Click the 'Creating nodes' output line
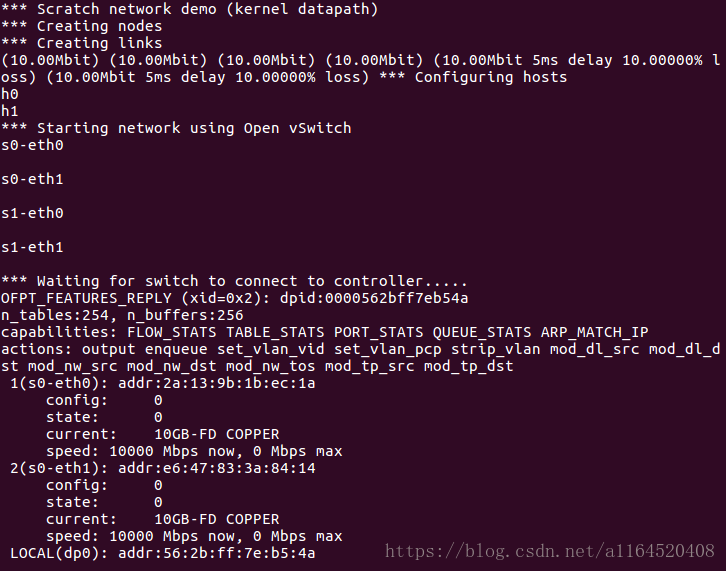Screen dimensions: 726x571 [81, 26]
